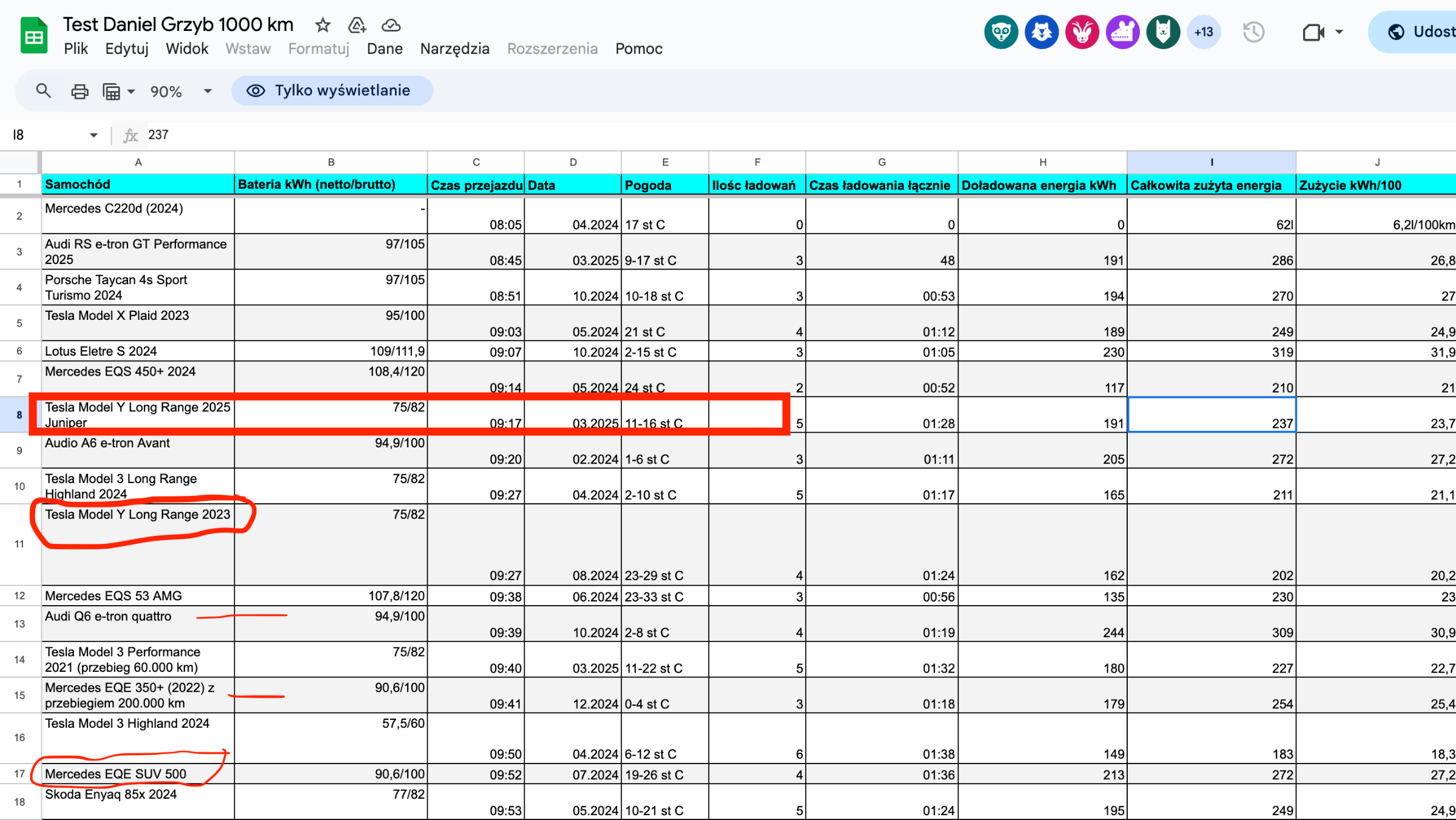
Task: Star the document Test Daniel Grzyb
Action: tap(323, 25)
